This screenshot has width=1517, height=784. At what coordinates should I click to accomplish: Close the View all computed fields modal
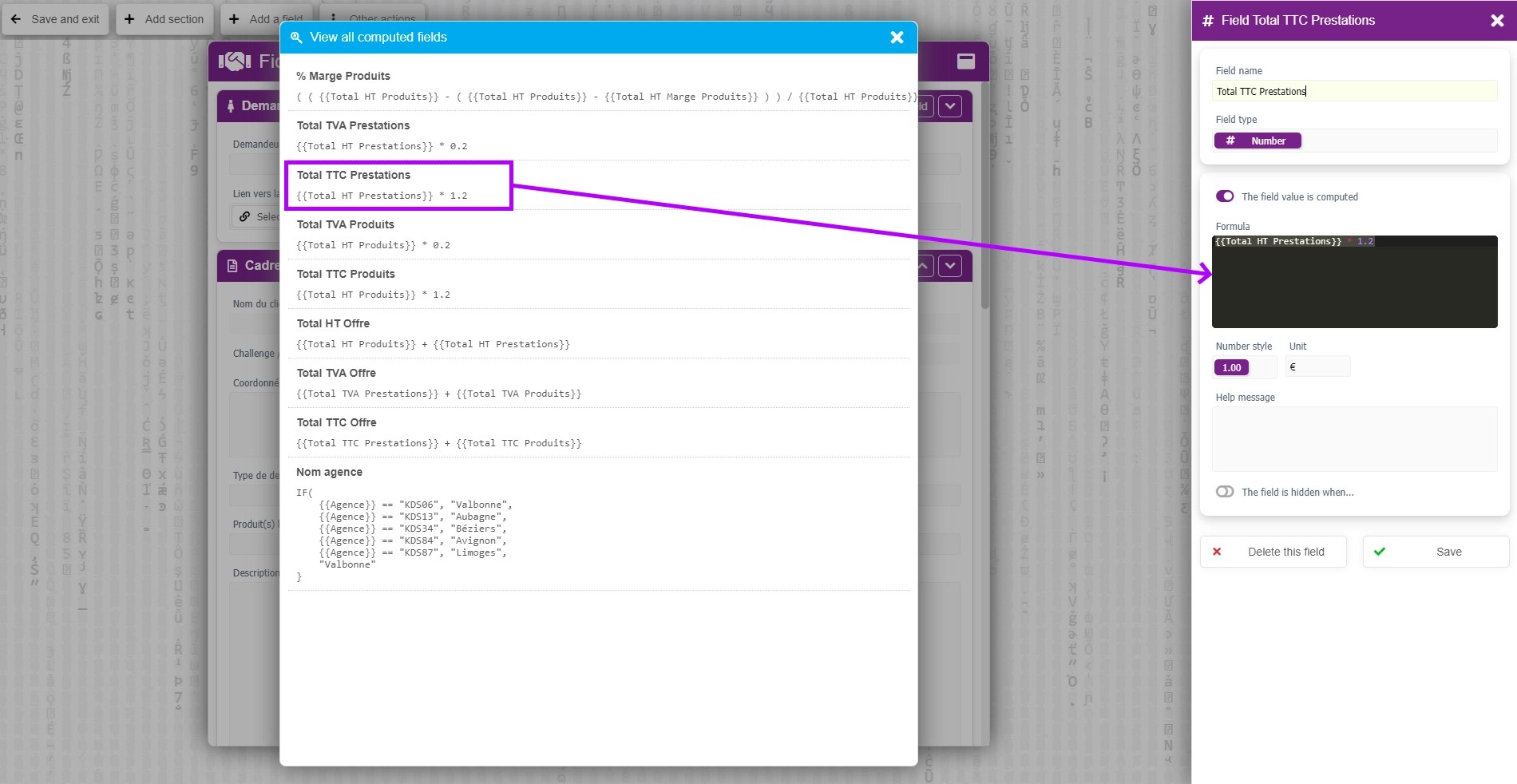[897, 38]
